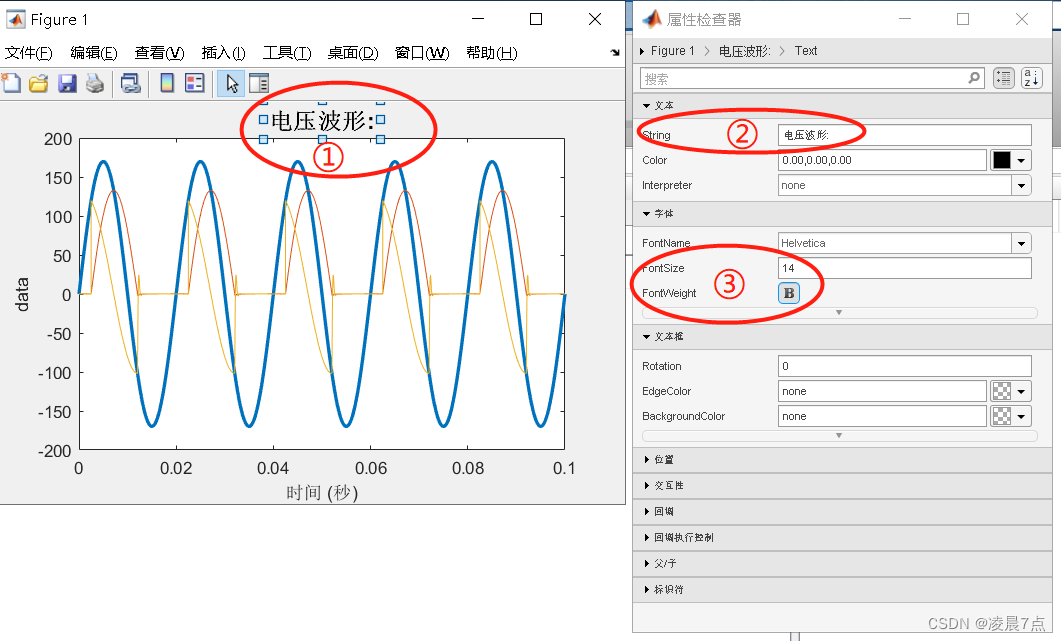Open the EdgeColor dropdown arrow

(x=1021, y=391)
